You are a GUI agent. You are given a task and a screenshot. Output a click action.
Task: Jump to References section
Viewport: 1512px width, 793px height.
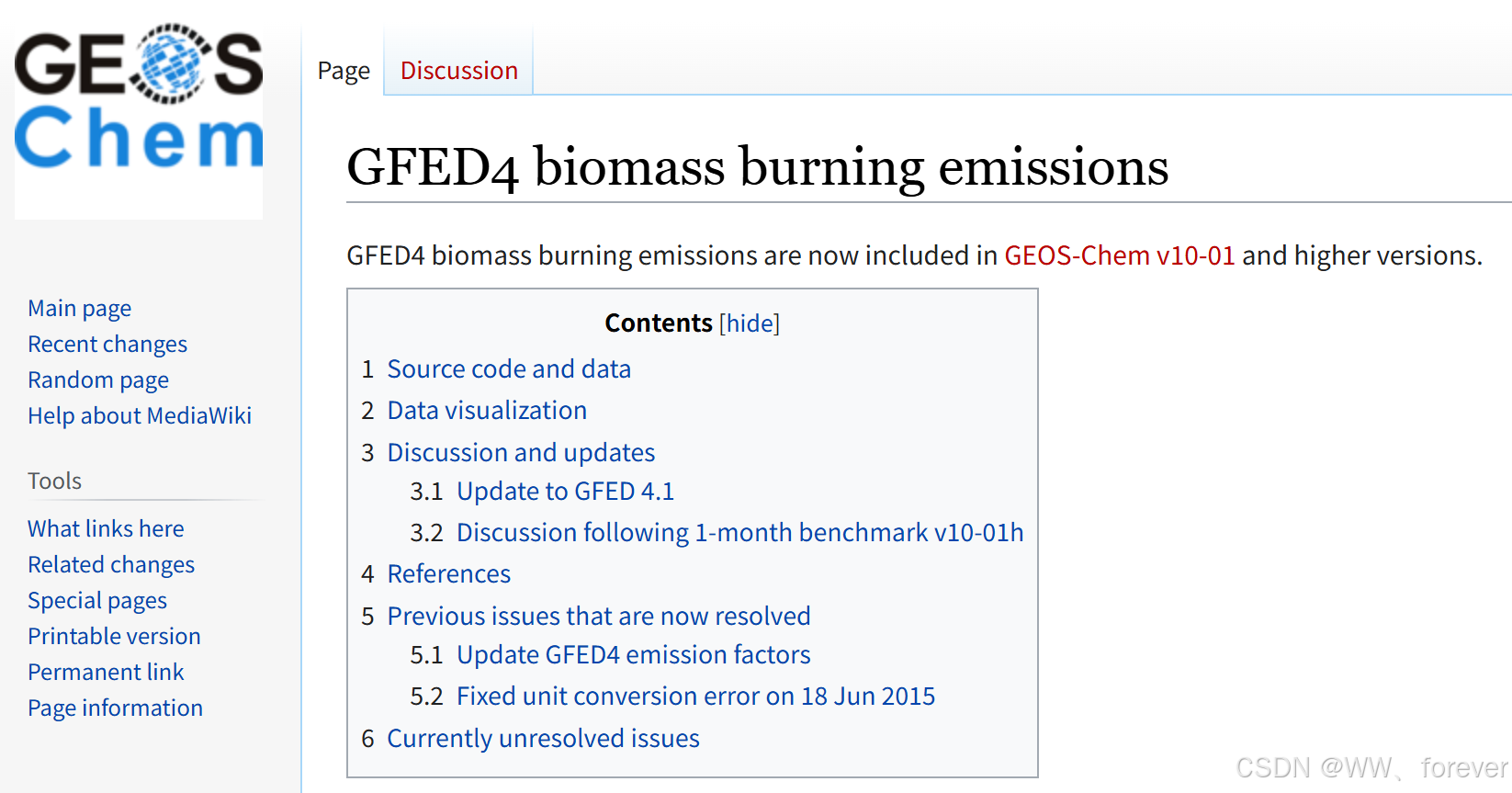click(x=448, y=574)
